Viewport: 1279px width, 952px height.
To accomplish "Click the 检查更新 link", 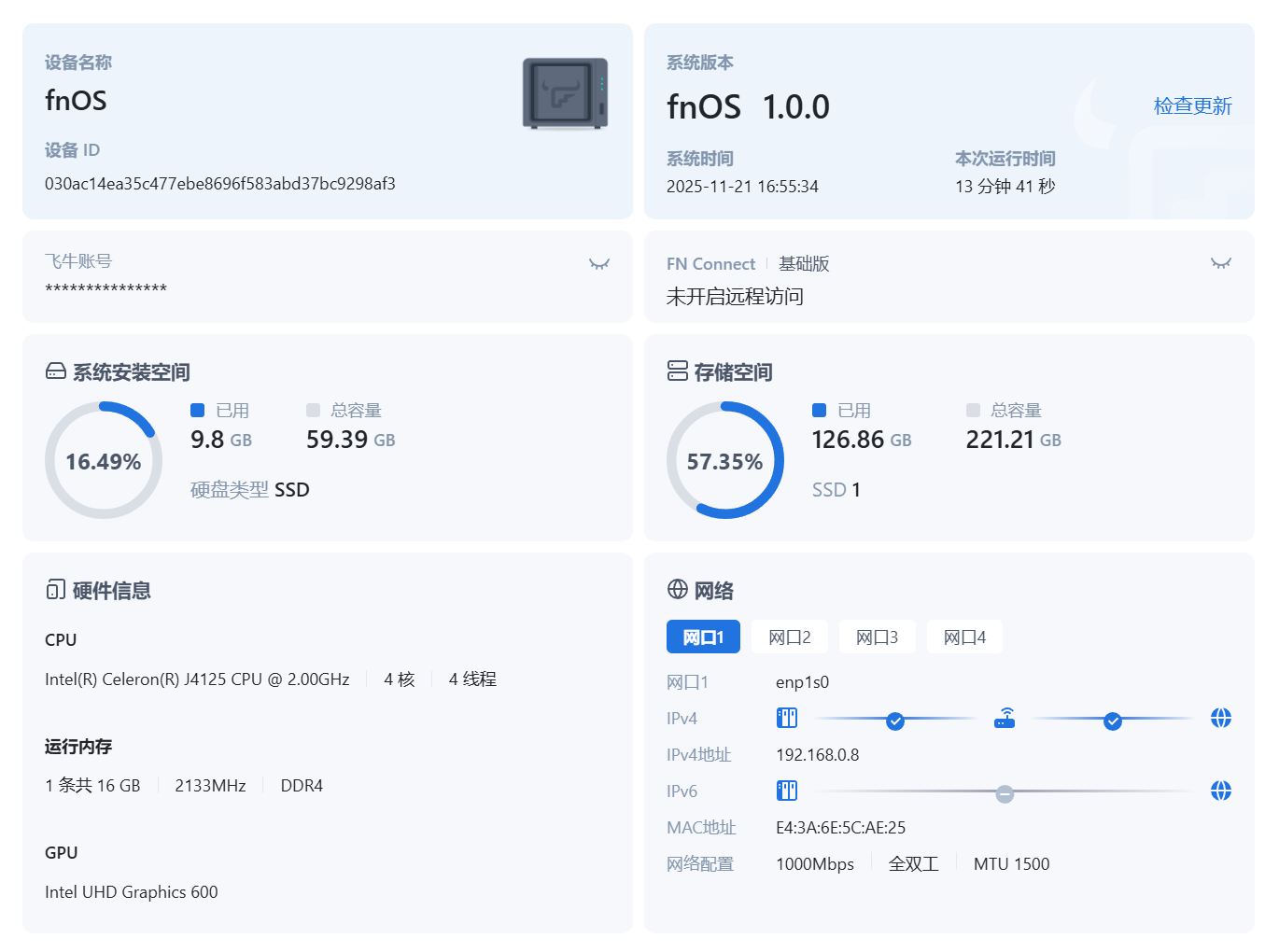I will [x=1192, y=106].
